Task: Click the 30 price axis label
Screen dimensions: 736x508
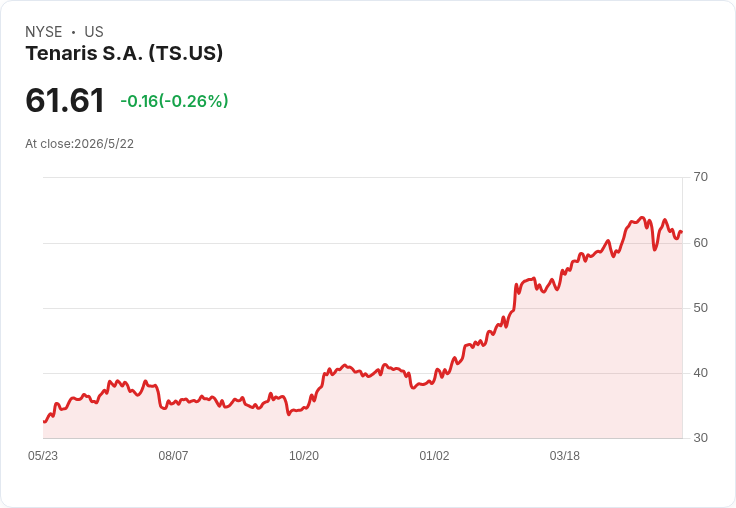Action: point(700,438)
